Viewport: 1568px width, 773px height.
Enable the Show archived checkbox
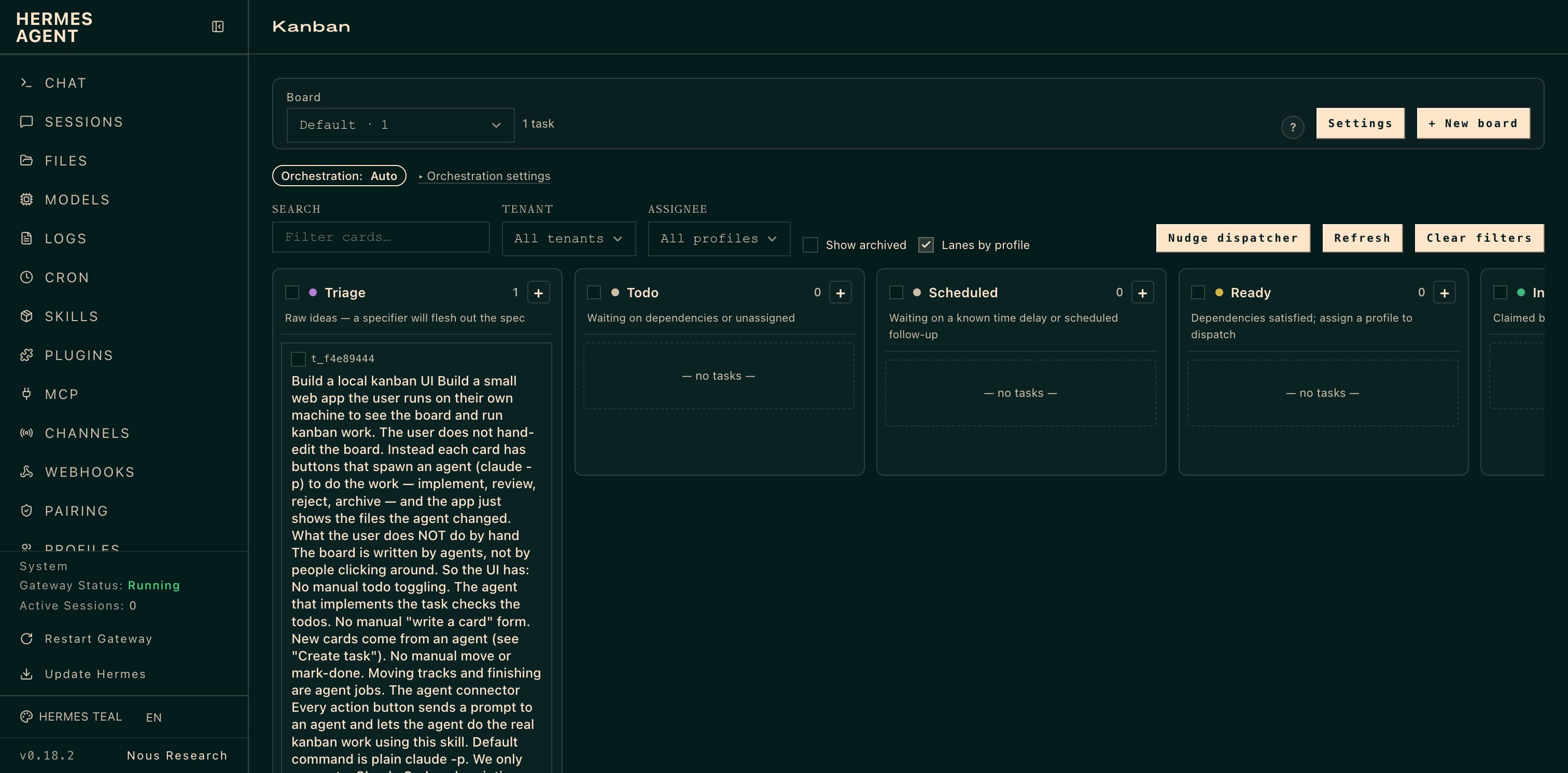[810, 245]
